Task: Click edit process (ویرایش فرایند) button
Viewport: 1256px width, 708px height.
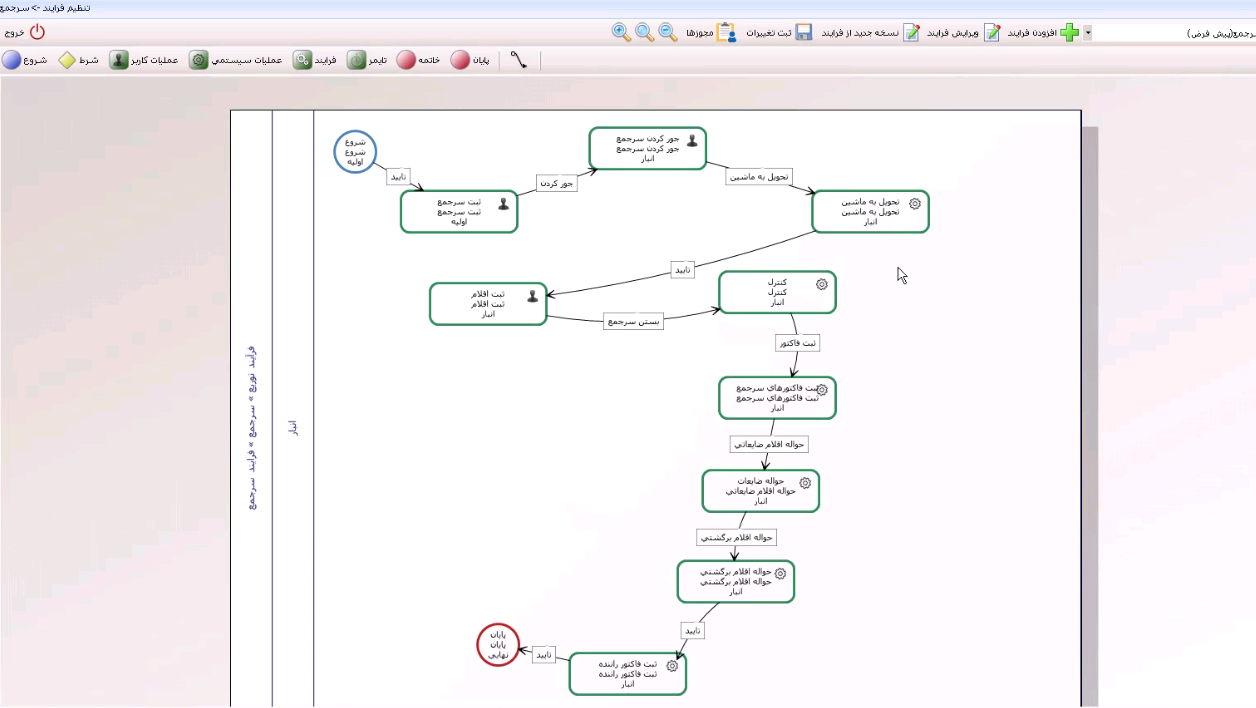Action: (x=992, y=33)
